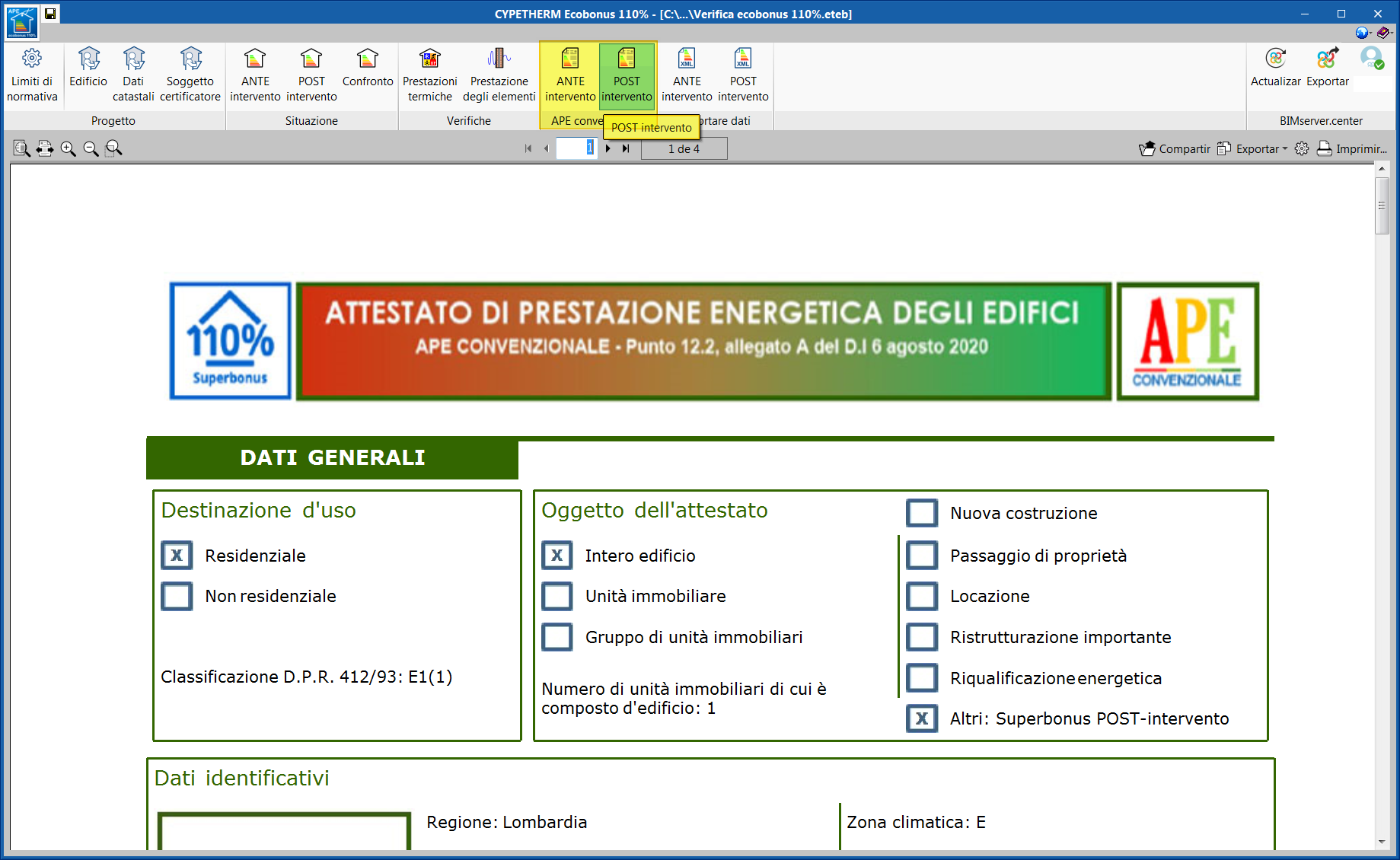Click the 'Regione: Lombardia' text
Screen dimensions: 1400x860
click(x=507, y=822)
